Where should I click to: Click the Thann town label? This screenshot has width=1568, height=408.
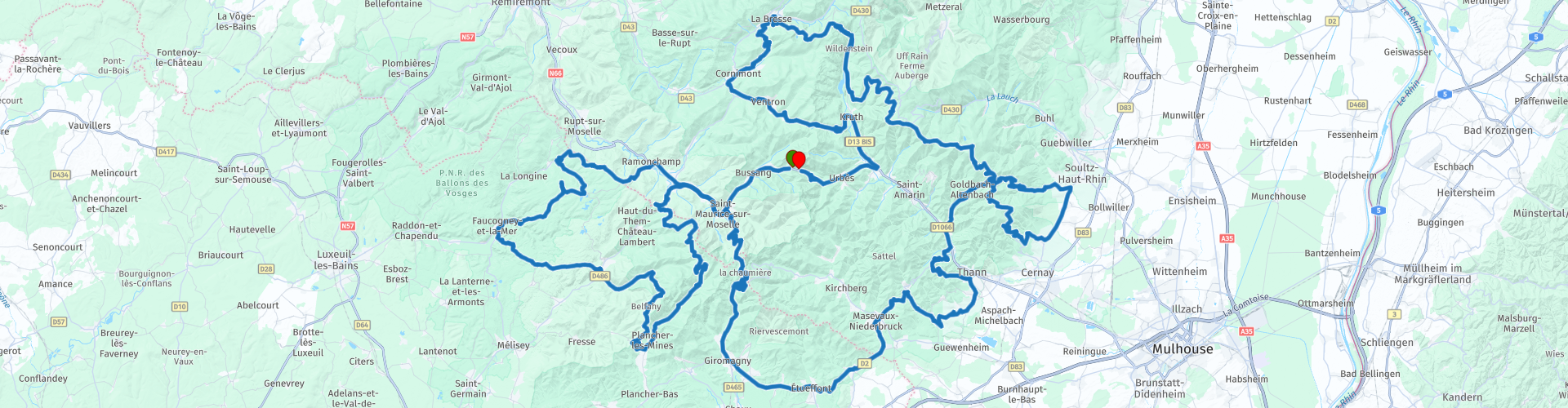pos(972,273)
